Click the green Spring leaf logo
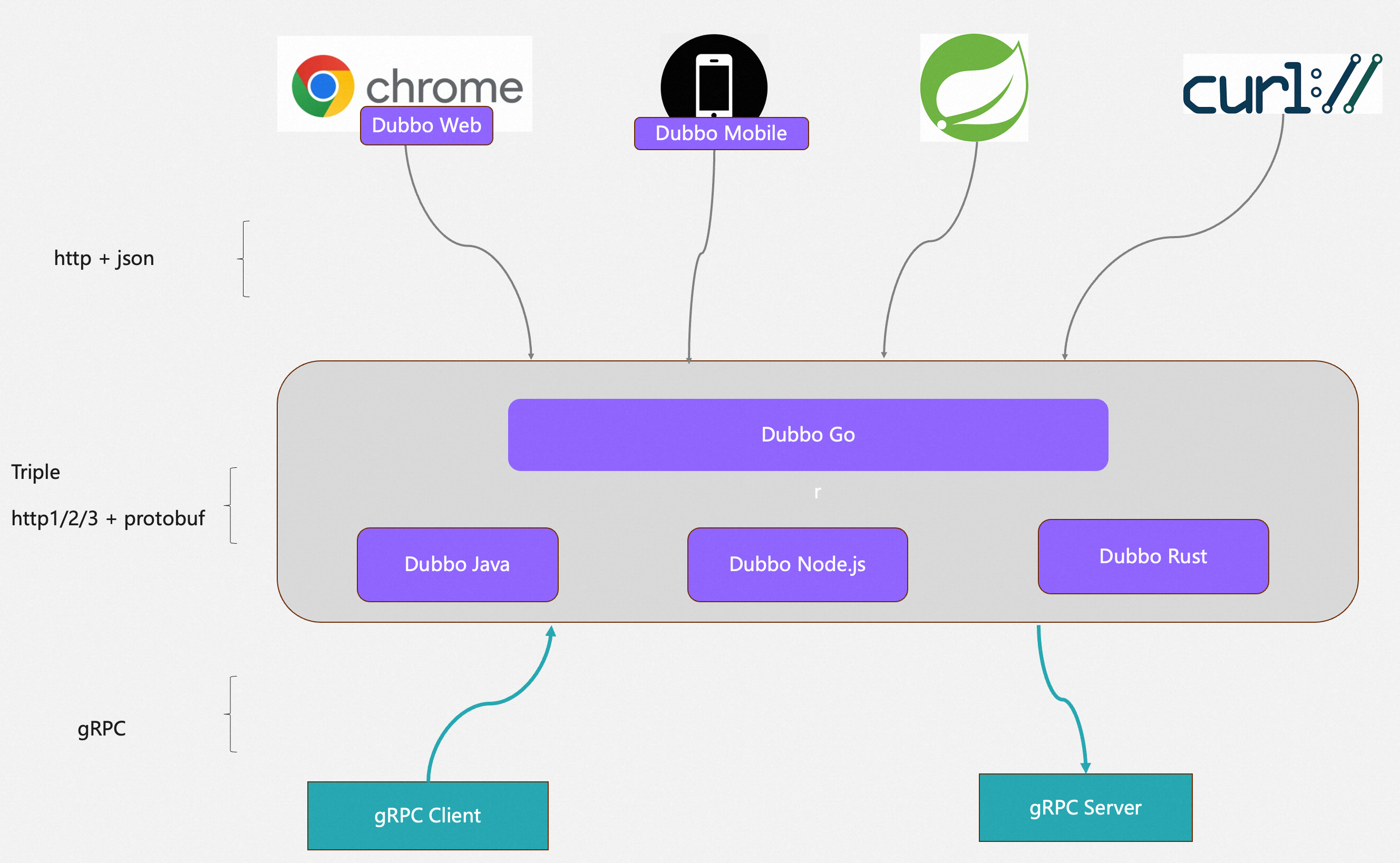Image resolution: width=1400 pixels, height=863 pixels. (x=974, y=87)
